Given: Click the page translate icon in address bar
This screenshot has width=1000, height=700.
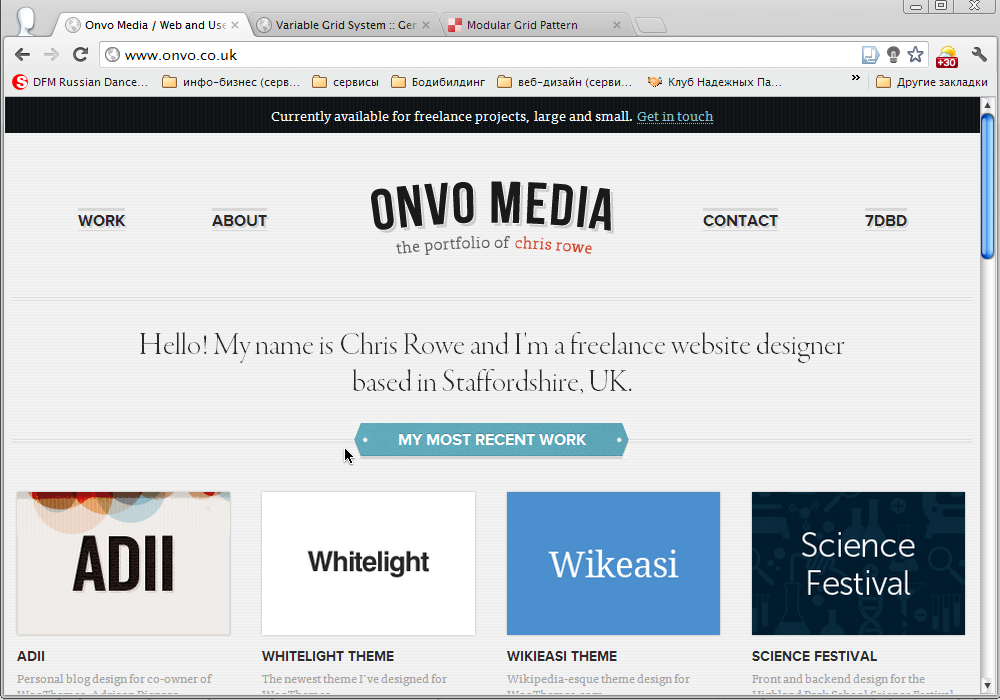Looking at the screenshot, I should (x=870, y=55).
